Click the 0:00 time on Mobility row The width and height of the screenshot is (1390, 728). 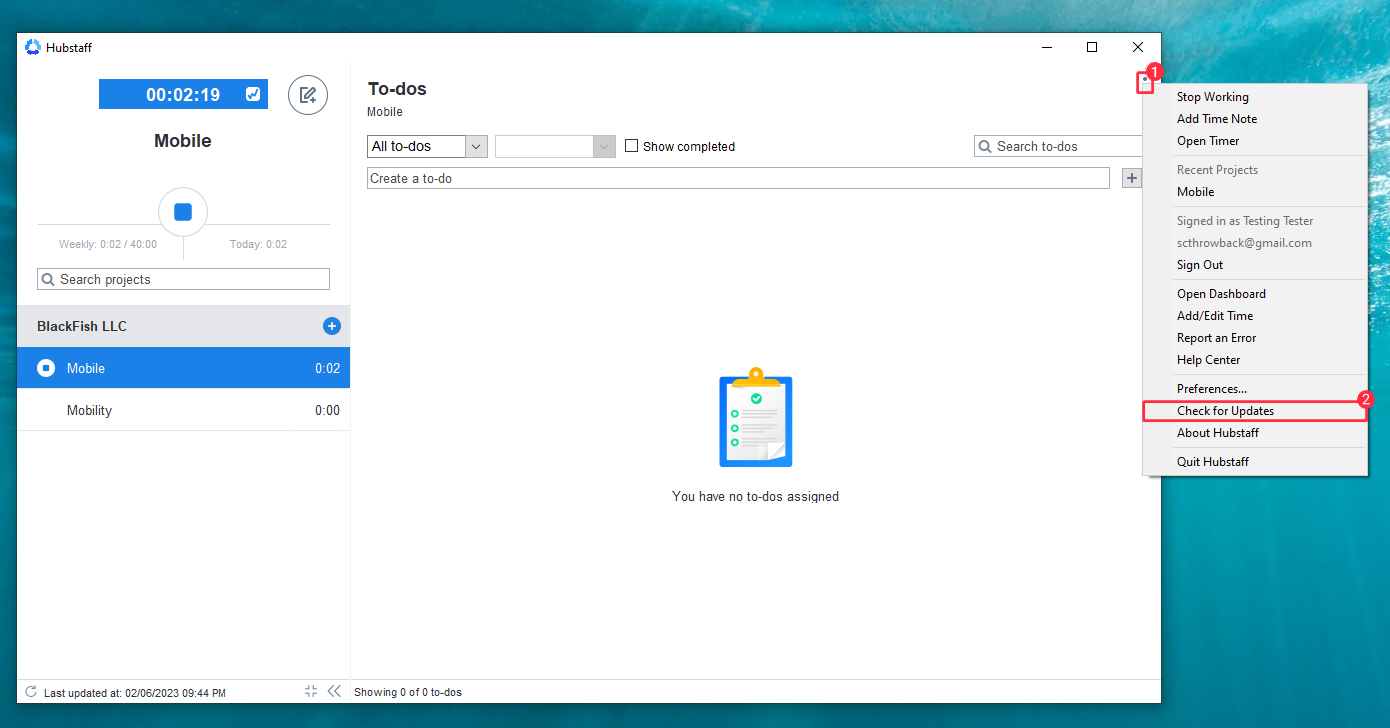tap(327, 410)
